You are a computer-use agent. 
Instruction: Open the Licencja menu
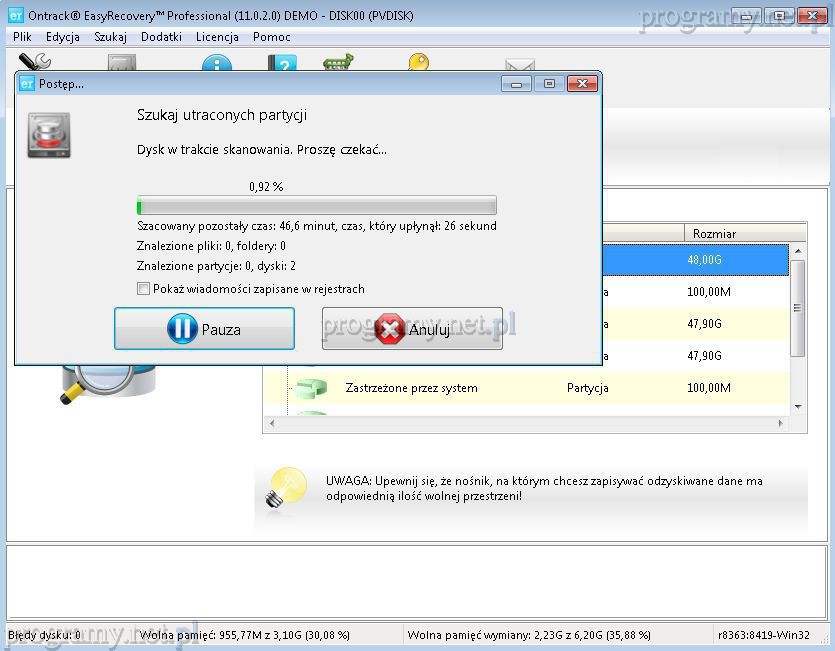click(x=217, y=37)
